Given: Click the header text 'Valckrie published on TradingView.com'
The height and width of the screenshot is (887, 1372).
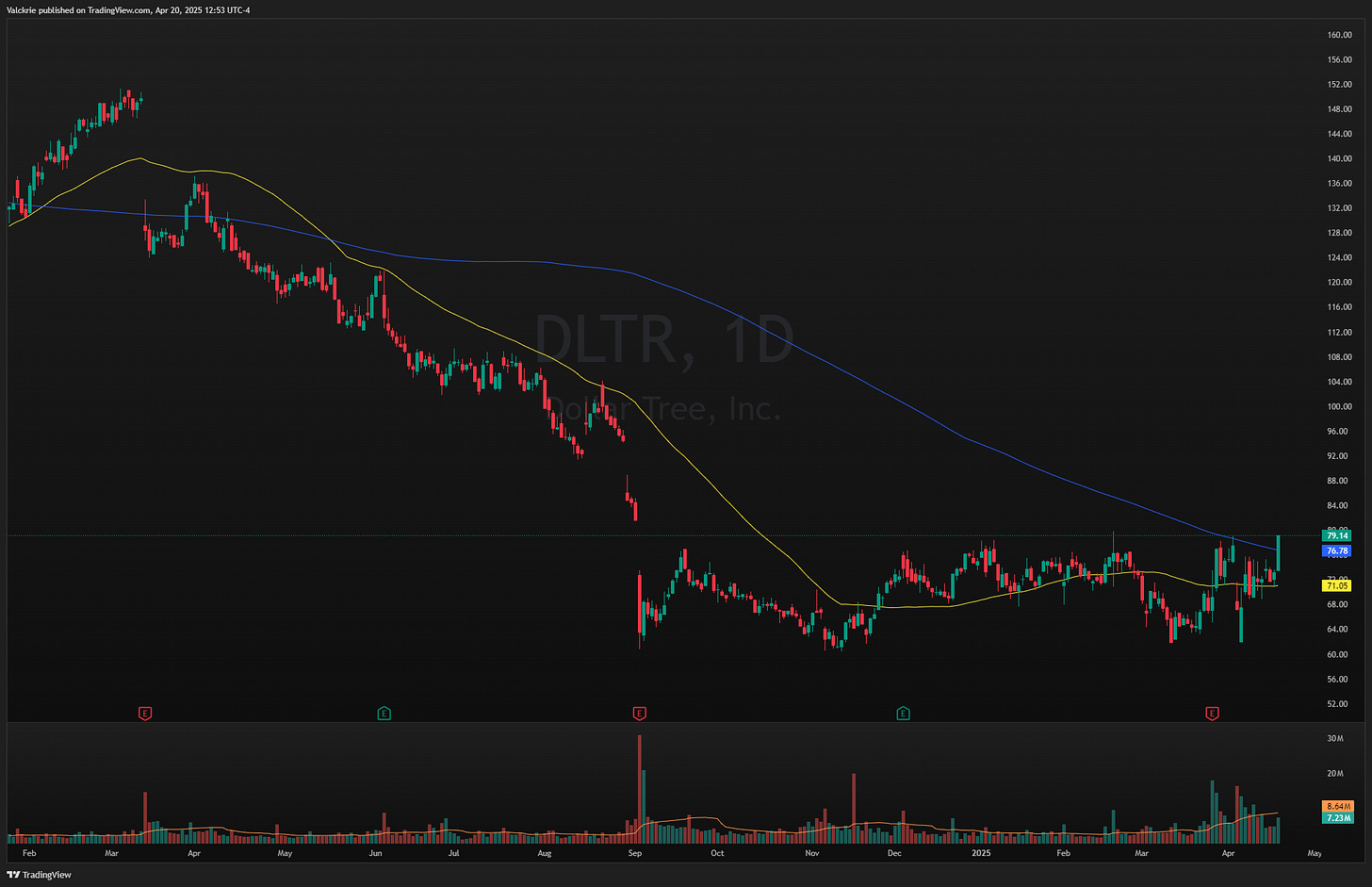Looking at the screenshot, I should [x=78, y=10].
